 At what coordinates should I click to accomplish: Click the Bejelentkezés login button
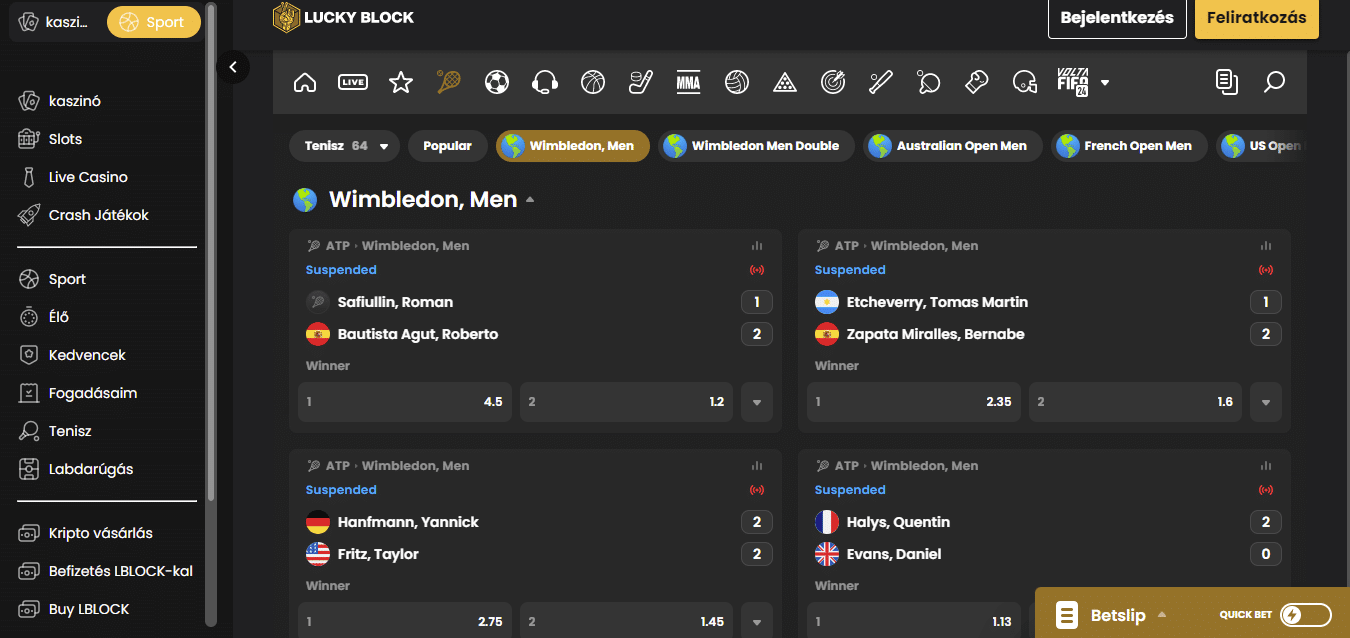1117,18
